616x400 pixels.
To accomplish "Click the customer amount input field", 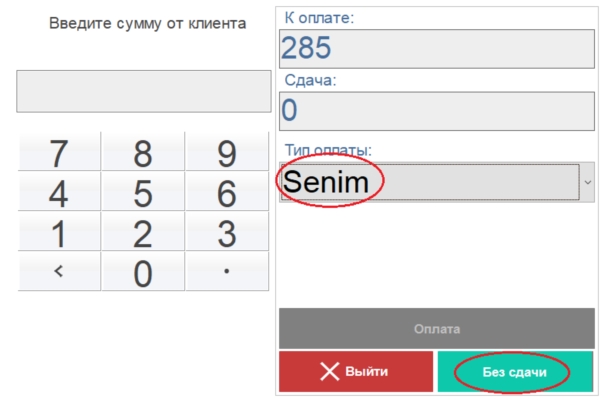I will pos(143,91).
